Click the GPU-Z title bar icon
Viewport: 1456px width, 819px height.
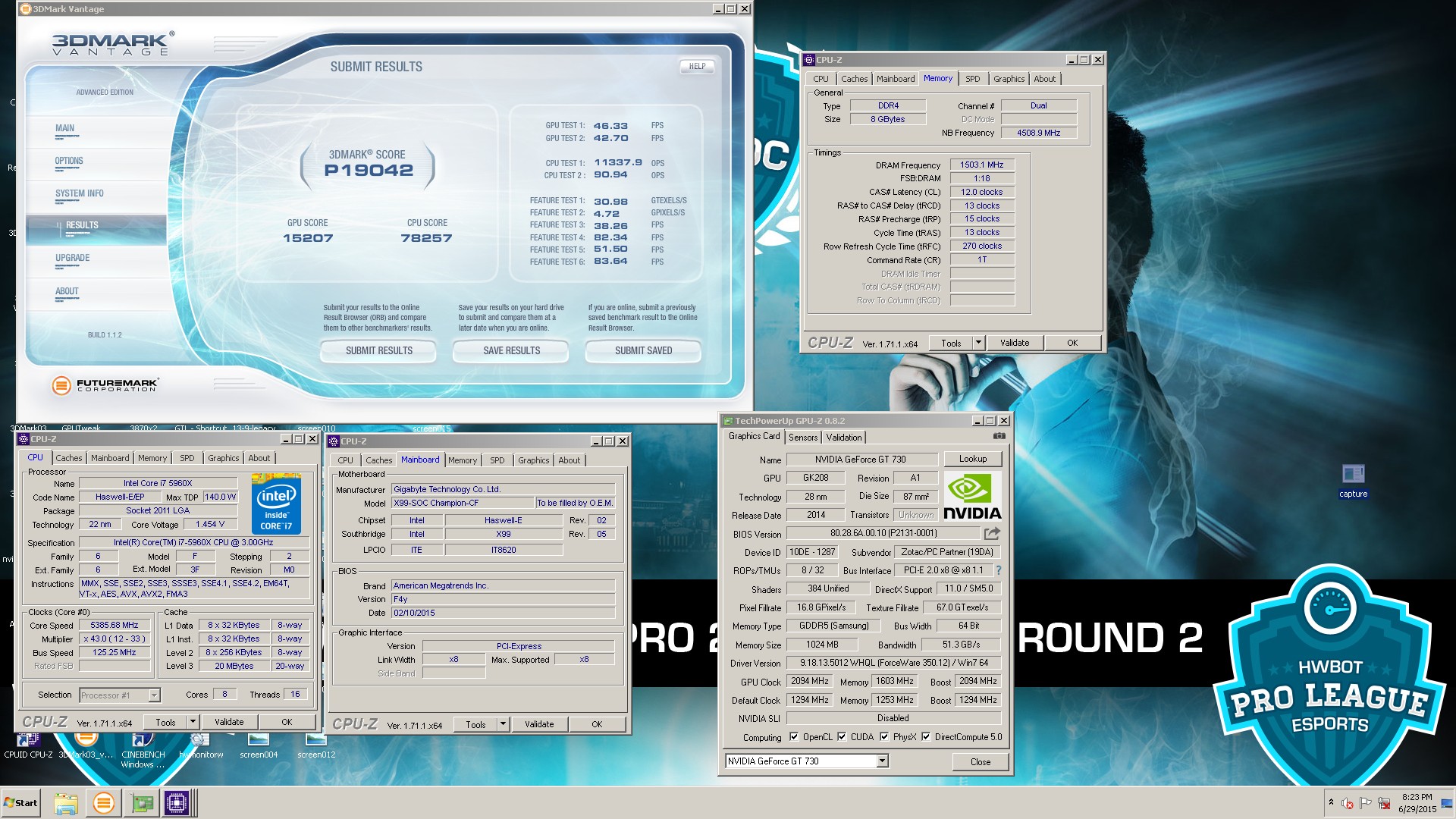click(728, 421)
